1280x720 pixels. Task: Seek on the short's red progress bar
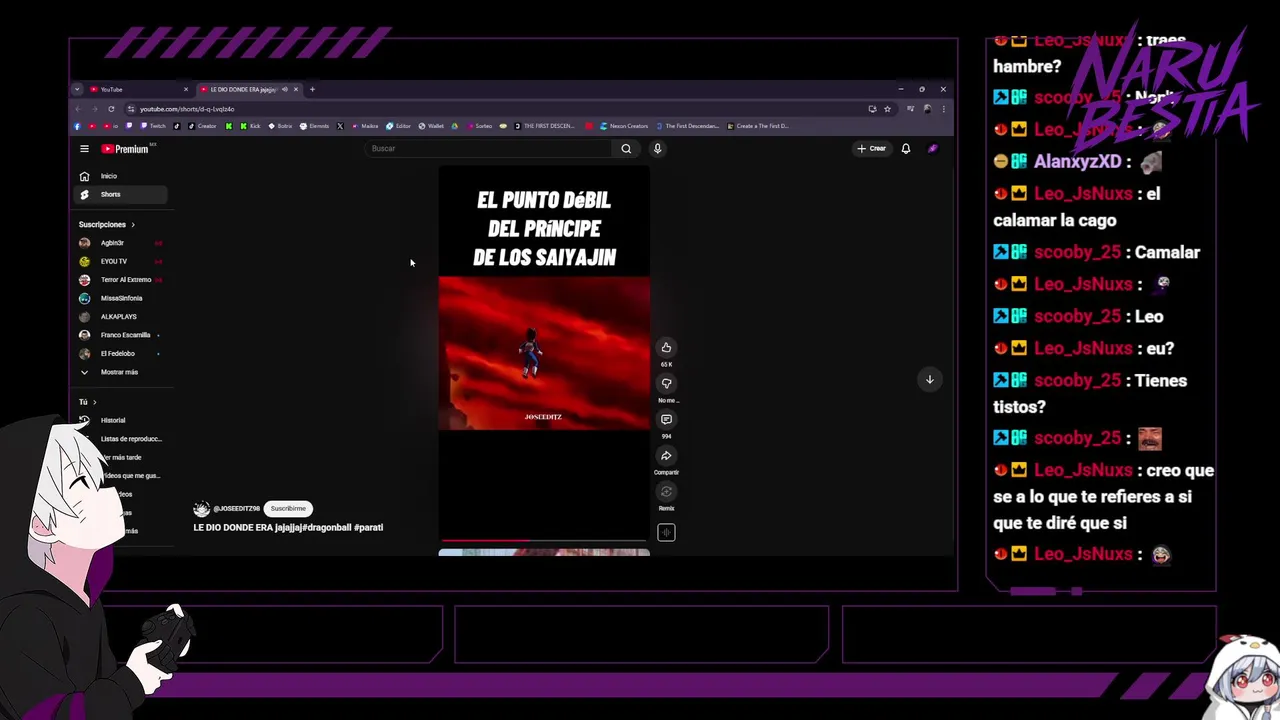pyautogui.click(x=544, y=541)
